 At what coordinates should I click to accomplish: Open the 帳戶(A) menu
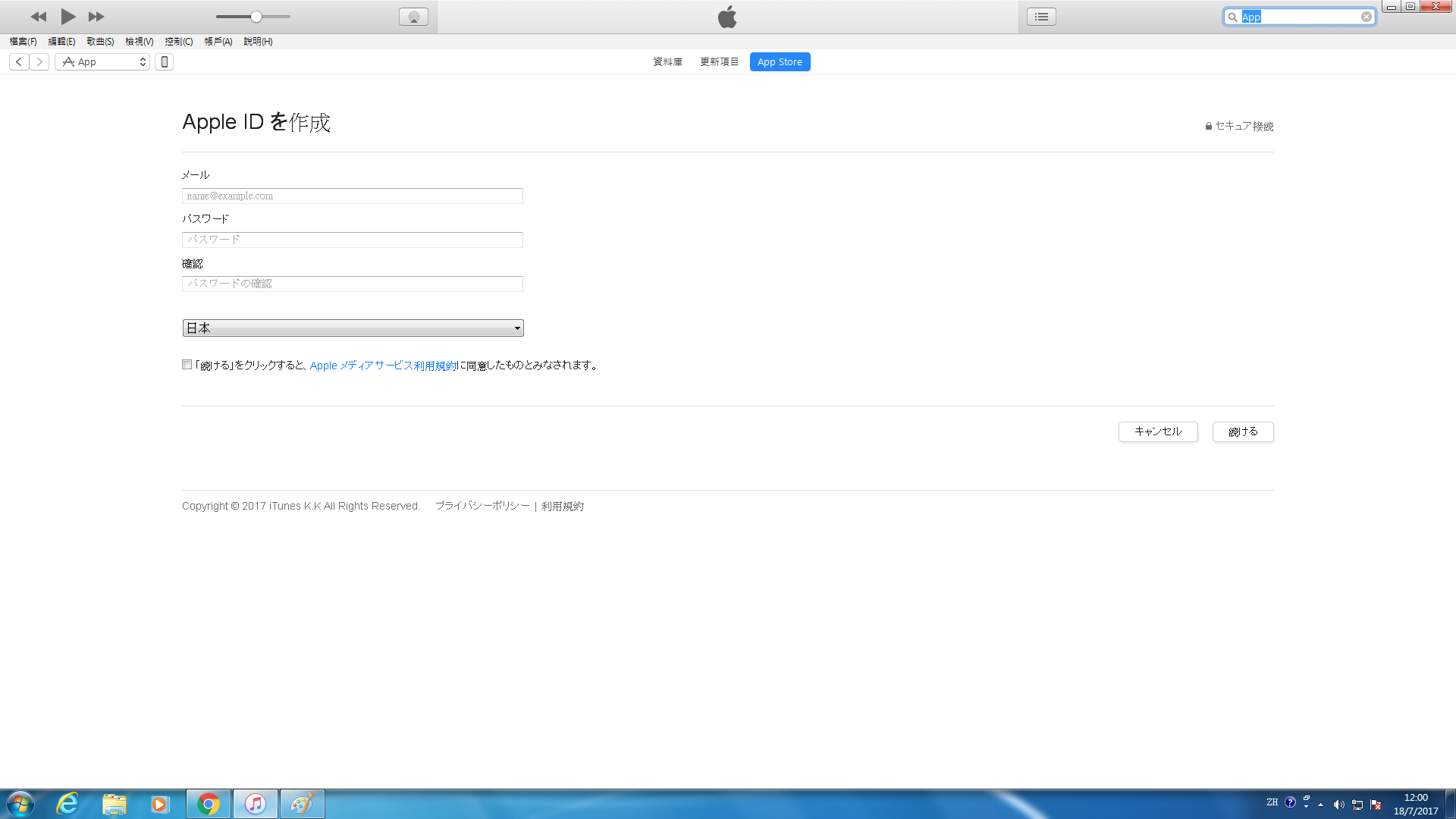click(218, 42)
